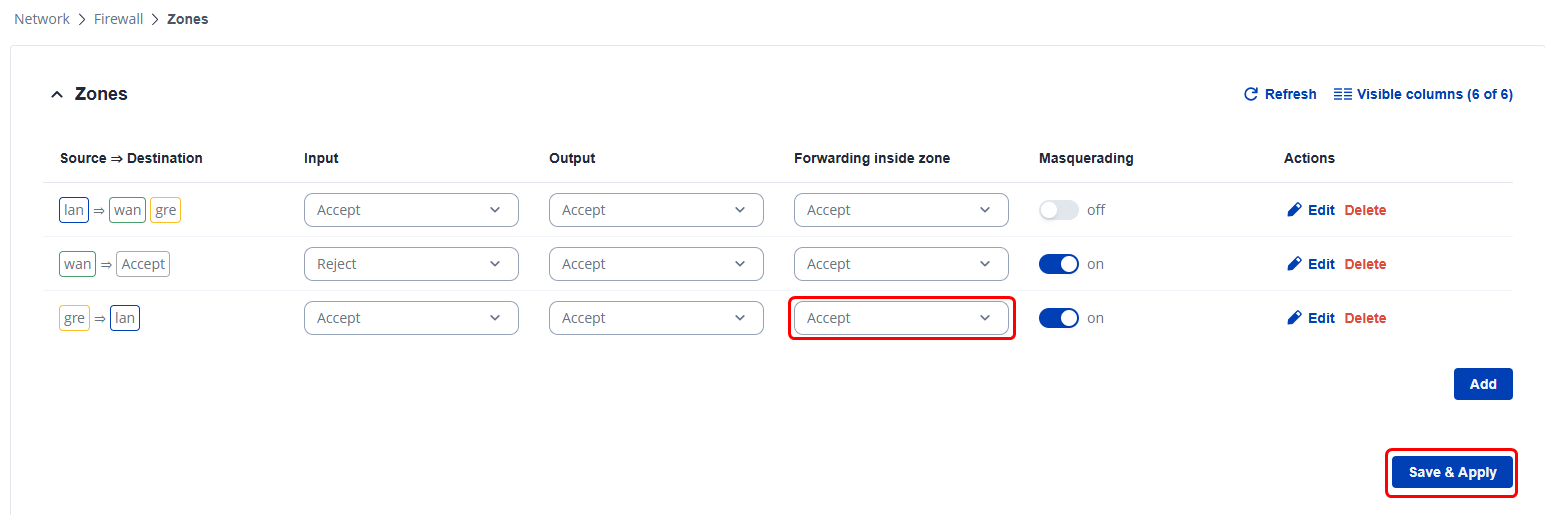Open wan zone Input dropdown showing Reject
1545x515 pixels.
pyautogui.click(x=411, y=264)
